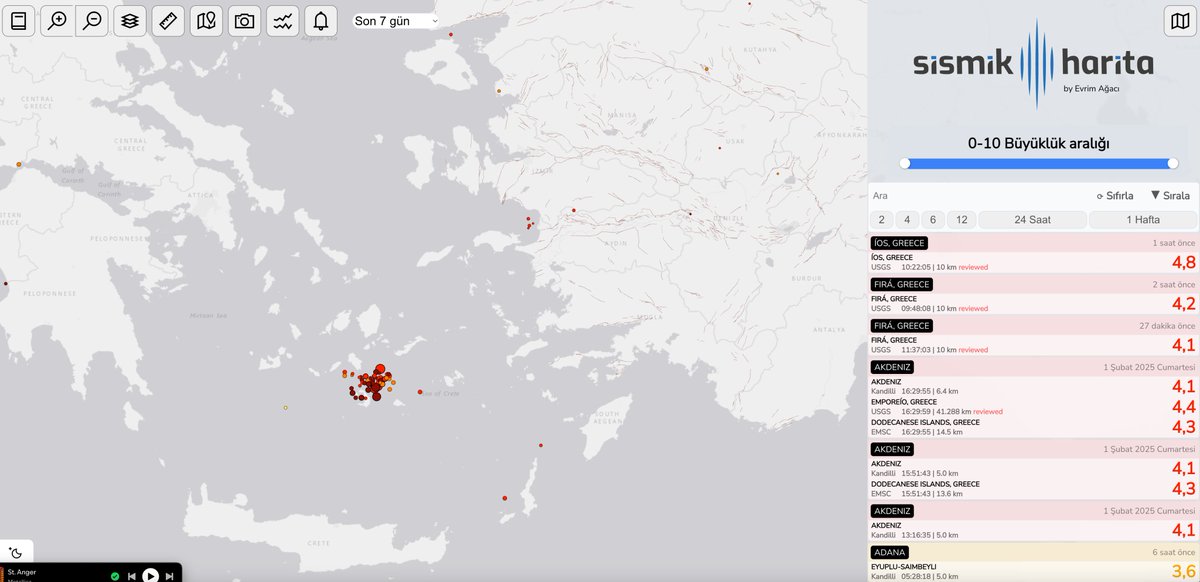The width and height of the screenshot is (1200, 582).
Task: Click the folded map icon at top right
Action: click(x=1180, y=20)
